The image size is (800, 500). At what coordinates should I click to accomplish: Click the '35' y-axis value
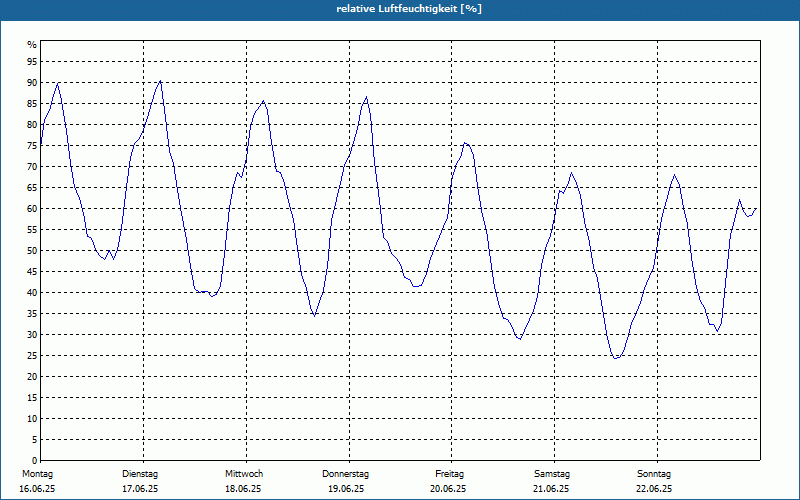32,314
